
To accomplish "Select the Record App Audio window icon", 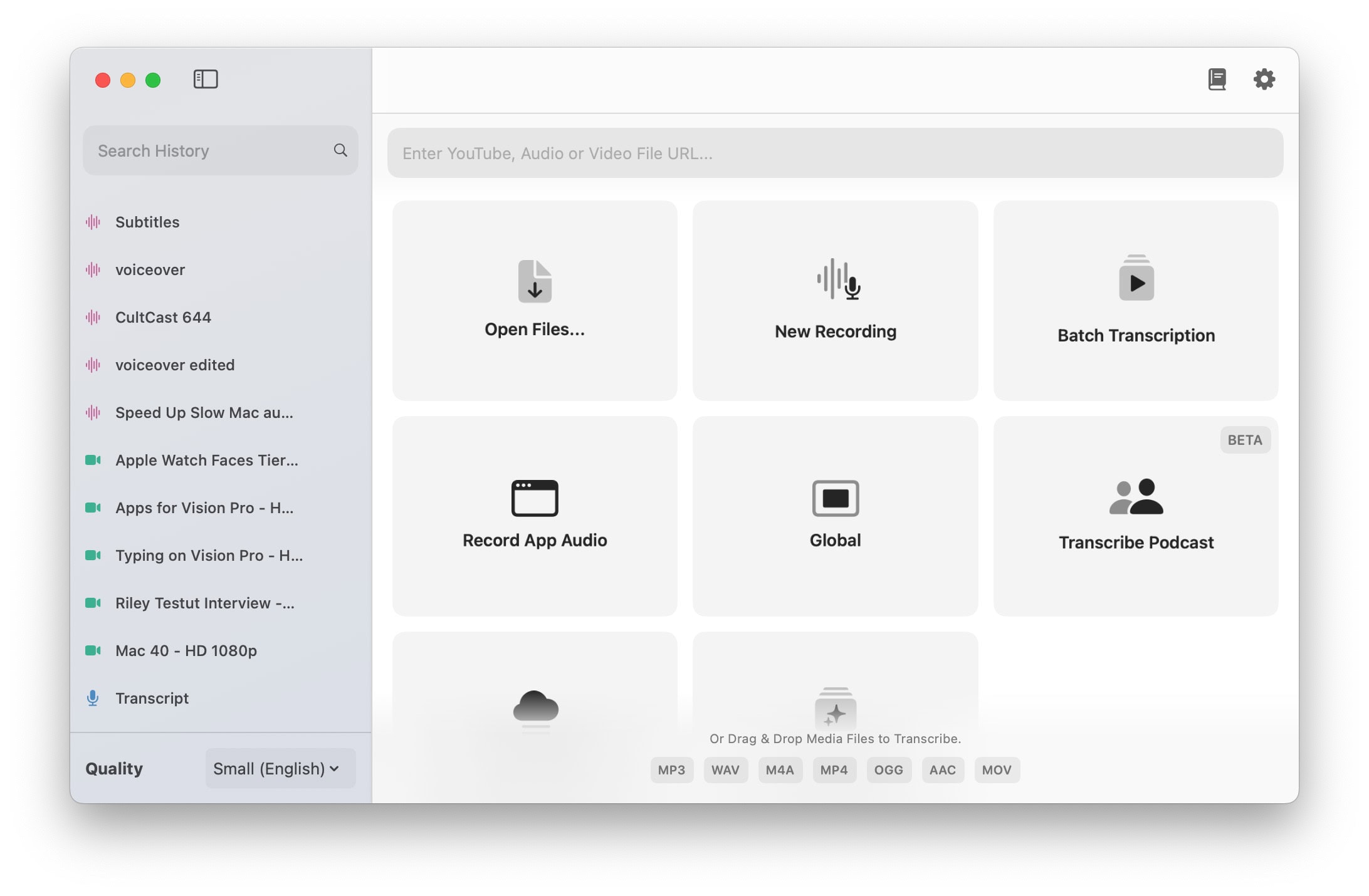I will click(x=535, y=498).
